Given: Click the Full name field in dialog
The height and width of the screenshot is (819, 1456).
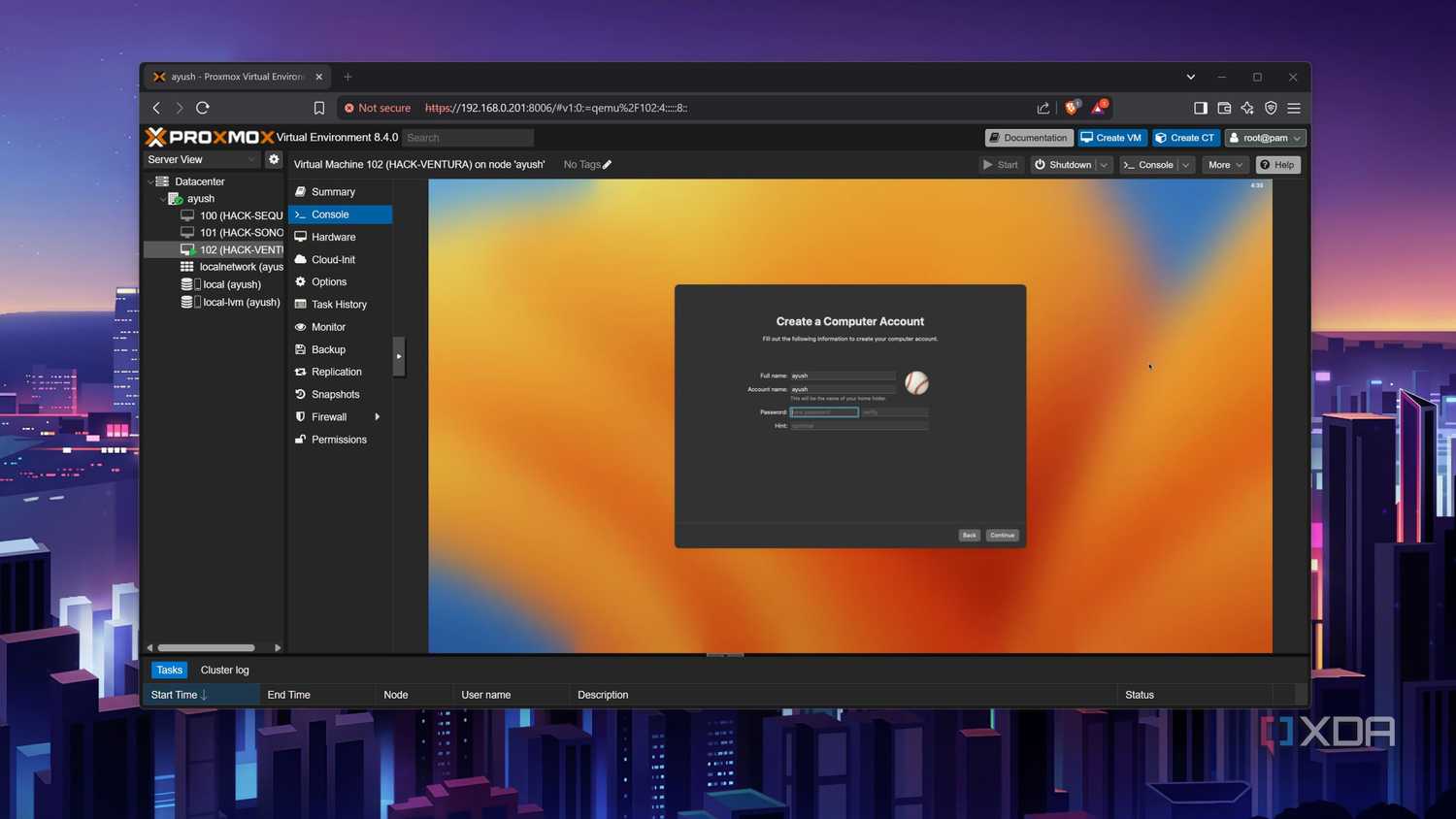Looking at the screenshot, I should coord(843,376).
